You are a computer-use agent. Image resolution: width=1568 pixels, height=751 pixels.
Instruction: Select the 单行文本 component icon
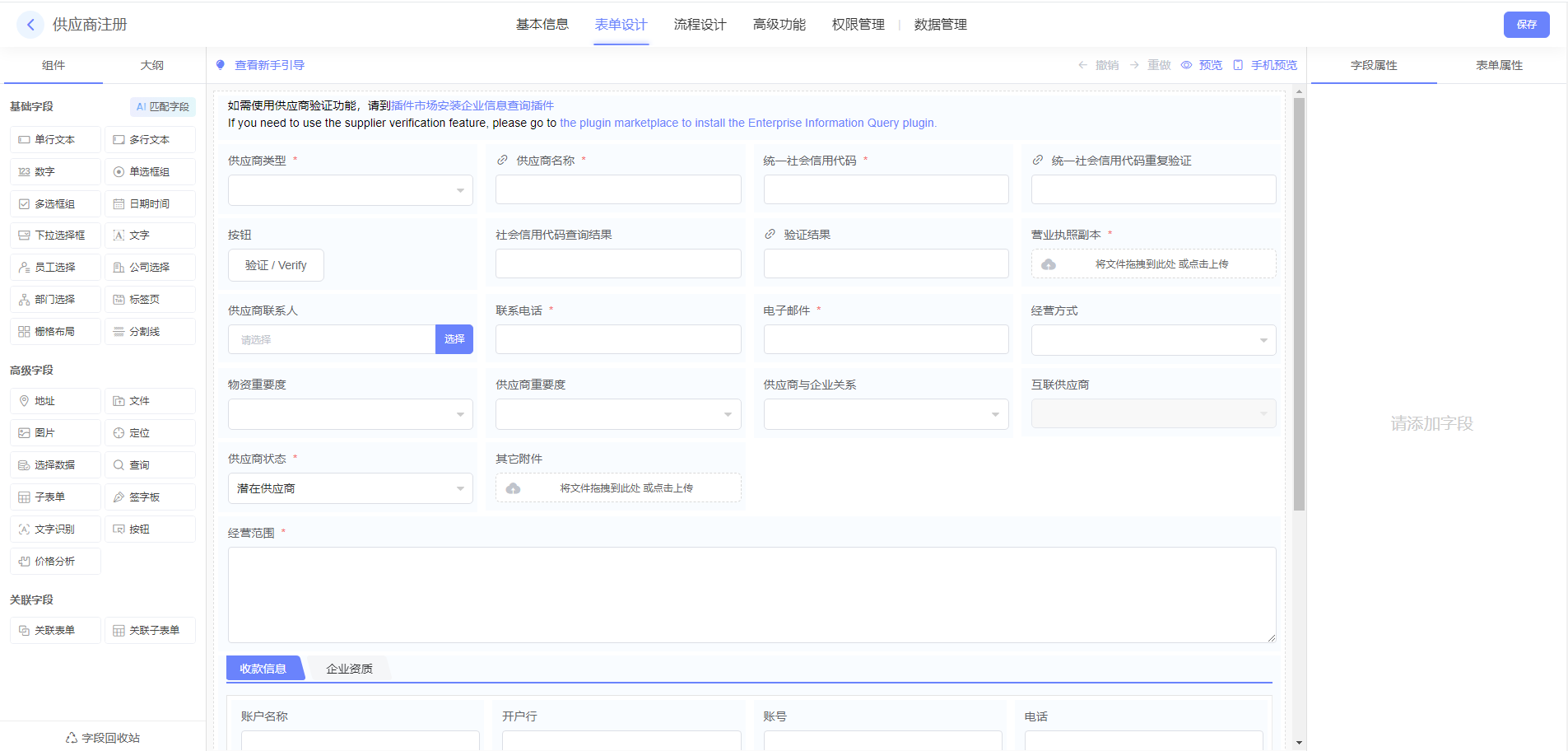(25, 140)
